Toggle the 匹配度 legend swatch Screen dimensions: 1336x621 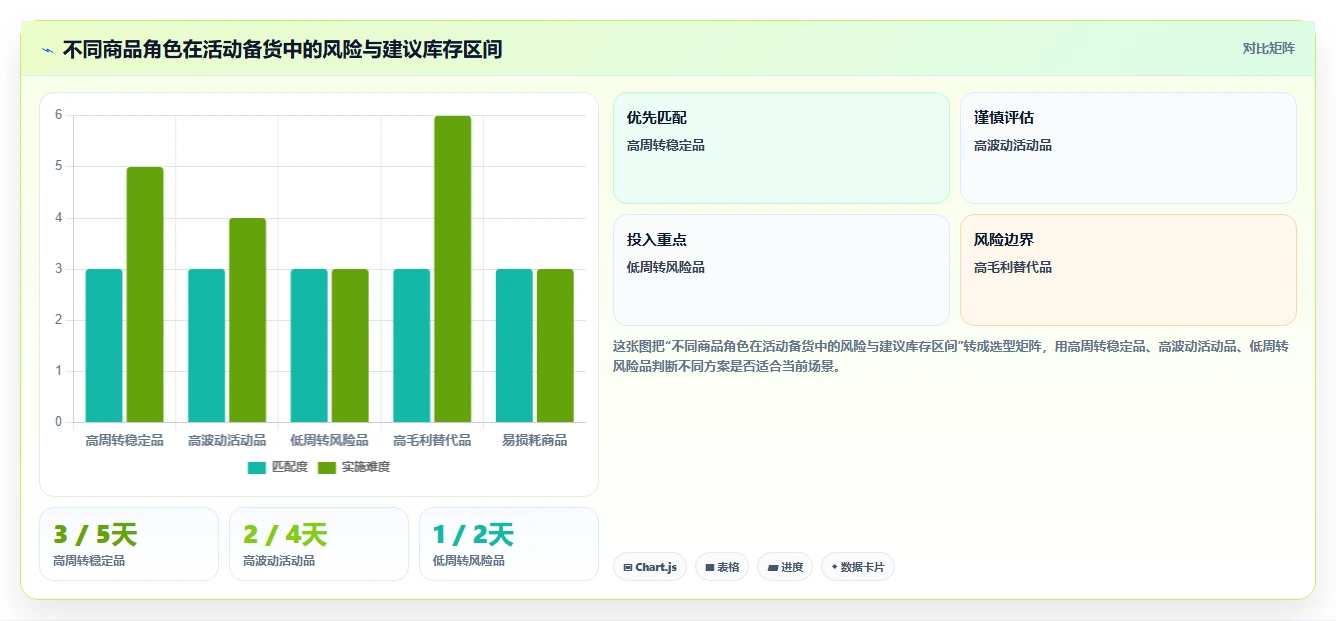coord(257,467)
